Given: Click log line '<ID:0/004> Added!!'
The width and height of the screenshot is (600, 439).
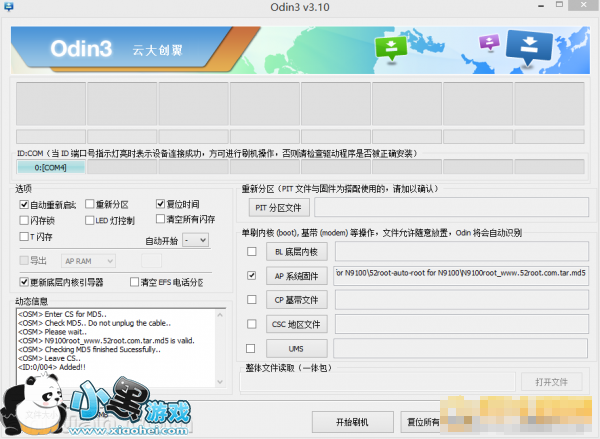Looking at the screenshot, I should [52, 367].
